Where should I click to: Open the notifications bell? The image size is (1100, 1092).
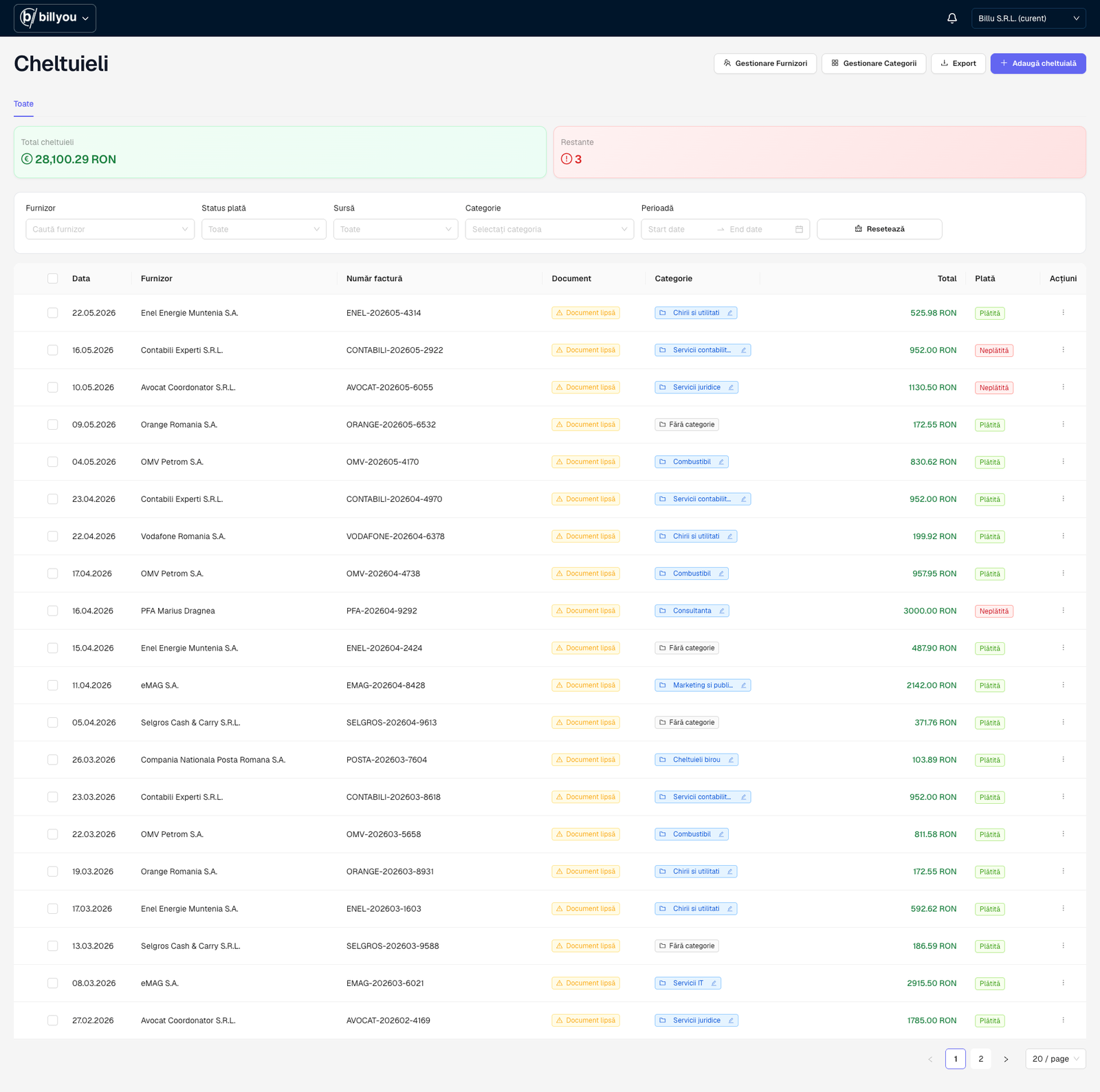(952, 19)
